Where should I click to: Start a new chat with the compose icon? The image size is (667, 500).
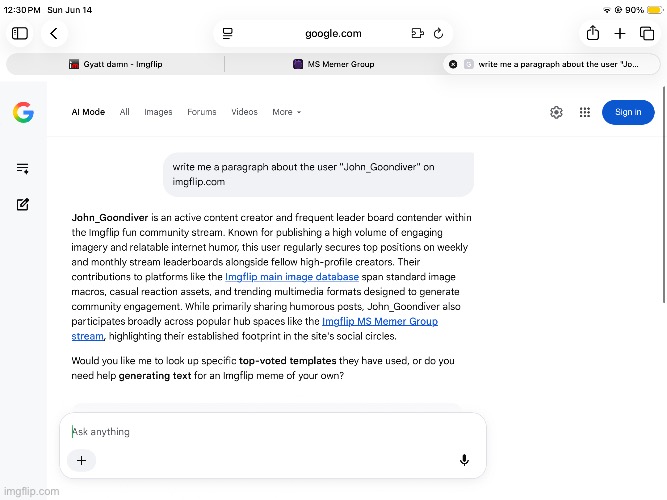tap(23, 204)
